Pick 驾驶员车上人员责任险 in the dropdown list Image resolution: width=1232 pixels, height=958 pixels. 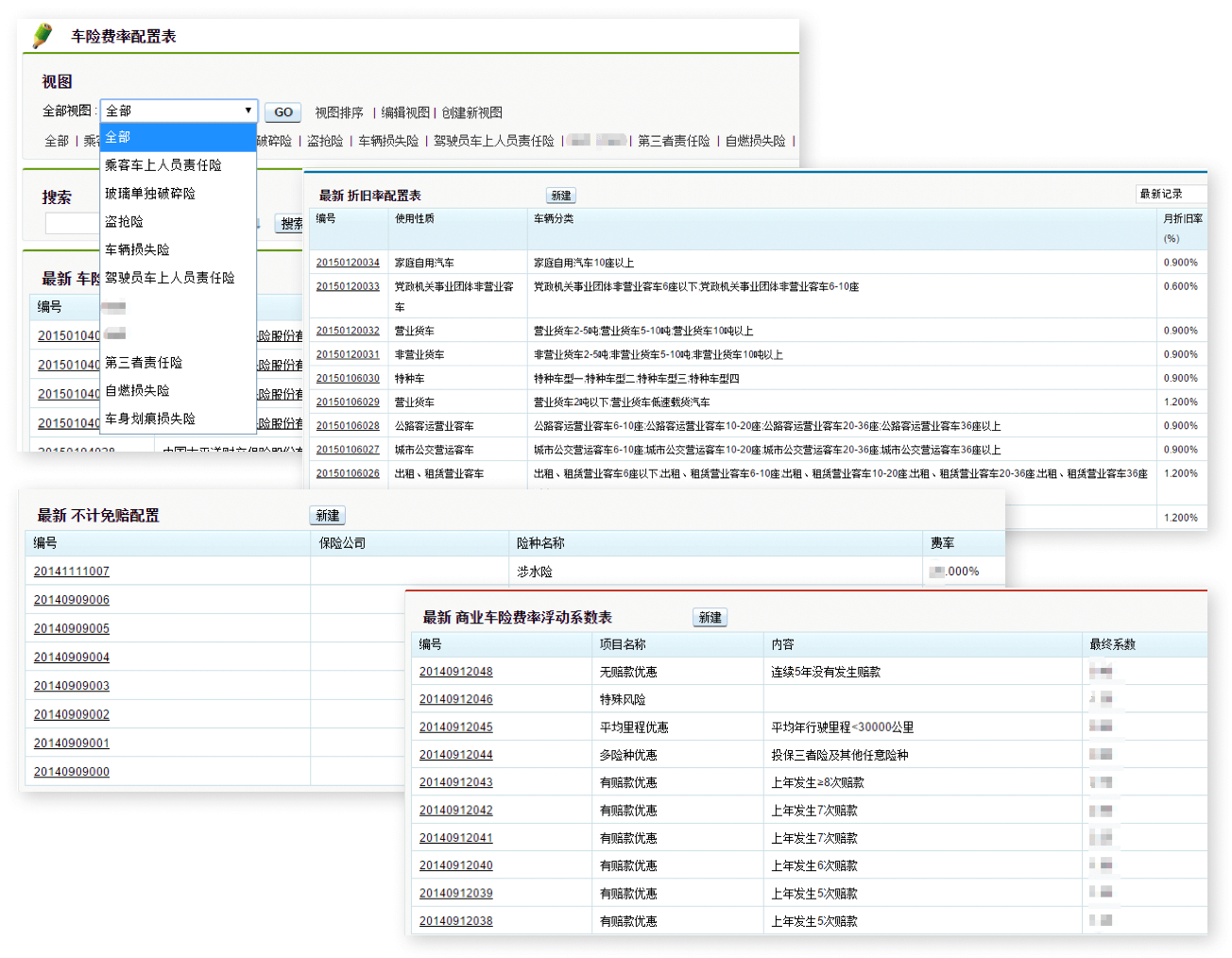click(x=179, y=278)
